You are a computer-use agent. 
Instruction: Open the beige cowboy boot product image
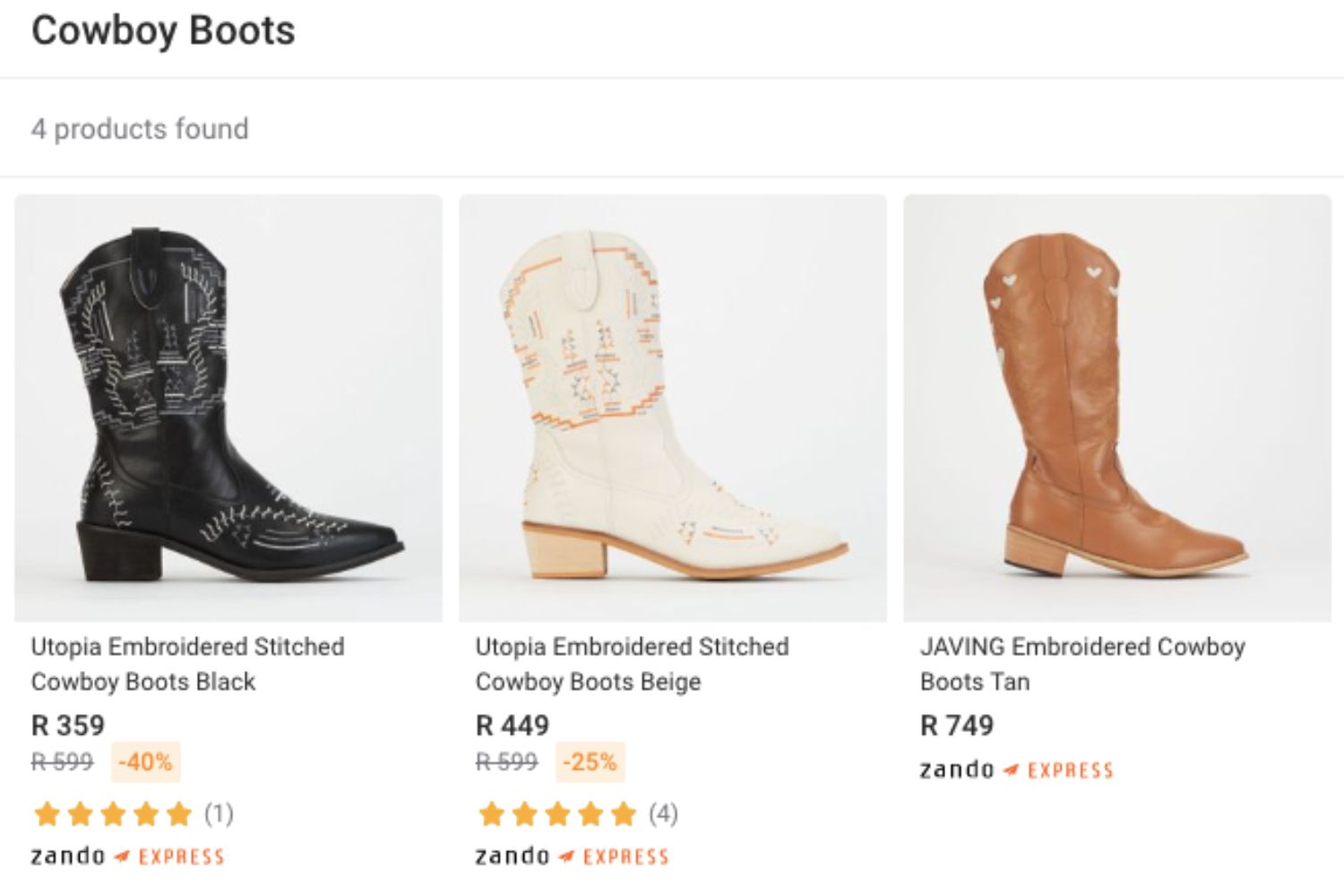tap(673, 408)
